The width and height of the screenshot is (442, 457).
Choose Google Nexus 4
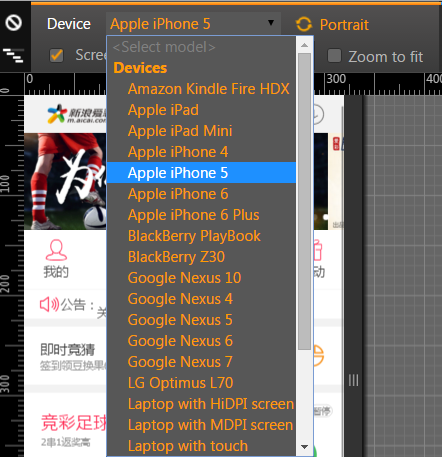tap(201, 299)
